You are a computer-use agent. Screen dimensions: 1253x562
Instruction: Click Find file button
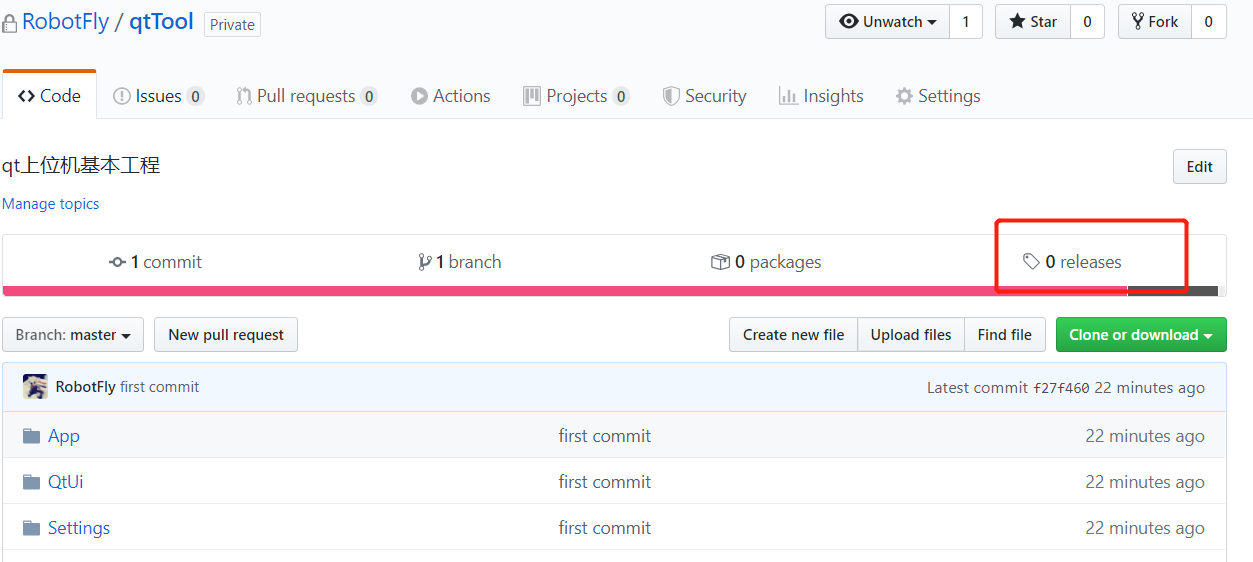[x=1005, y=335]
